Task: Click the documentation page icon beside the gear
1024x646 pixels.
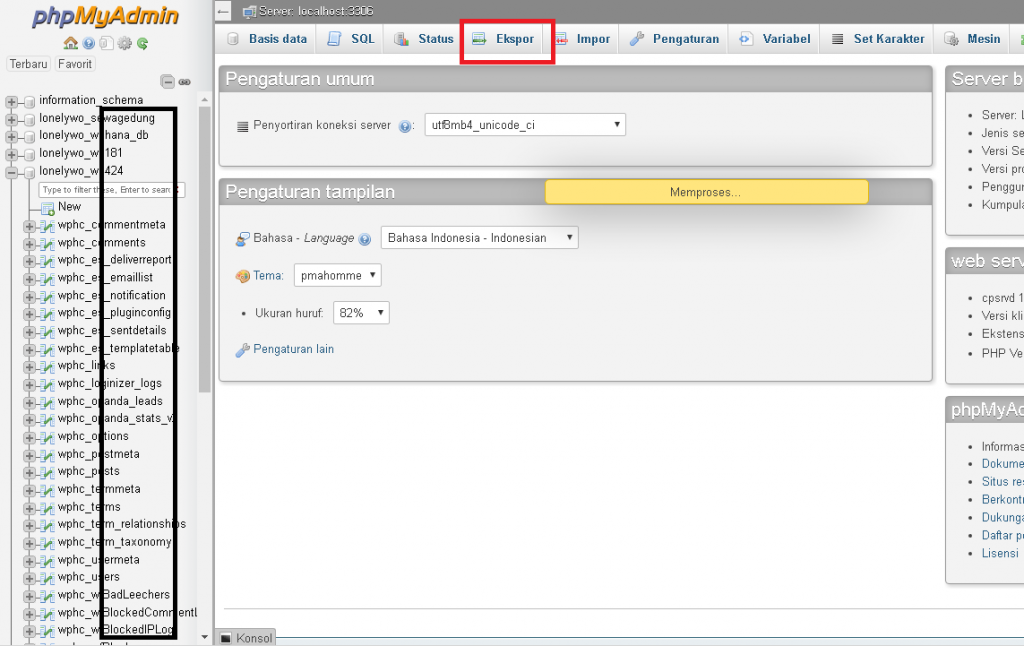Action: click(106, 43)
